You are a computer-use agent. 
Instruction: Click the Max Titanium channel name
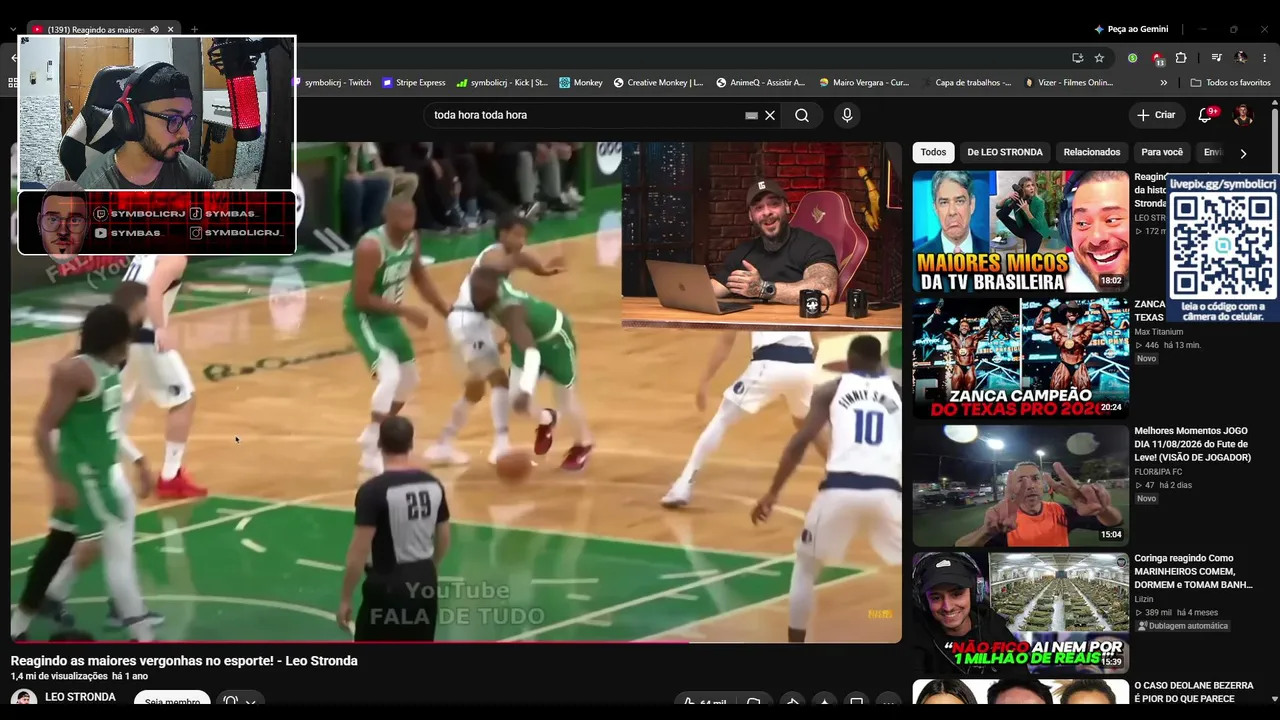coord(1158,332)
